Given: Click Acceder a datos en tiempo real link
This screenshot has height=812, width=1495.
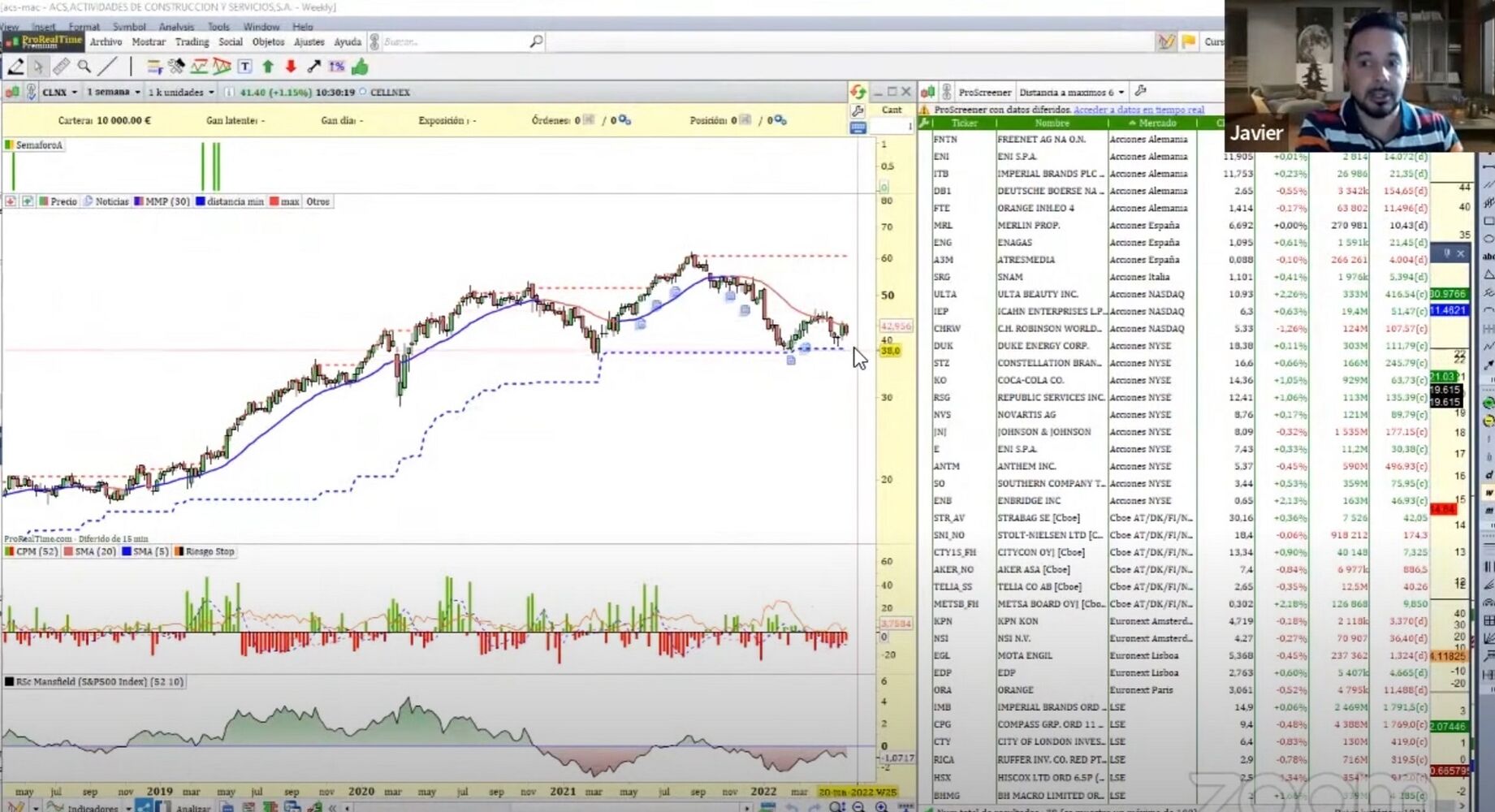Looking at the screenshot, I should click(1139, 110).
